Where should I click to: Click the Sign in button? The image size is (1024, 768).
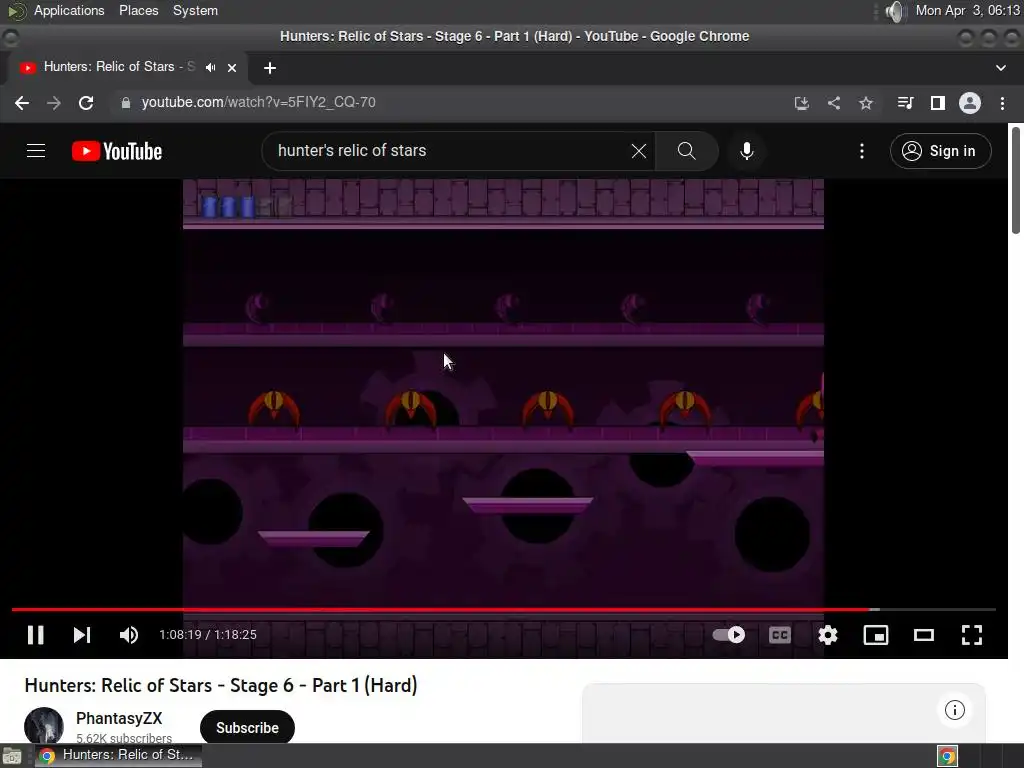940,151
